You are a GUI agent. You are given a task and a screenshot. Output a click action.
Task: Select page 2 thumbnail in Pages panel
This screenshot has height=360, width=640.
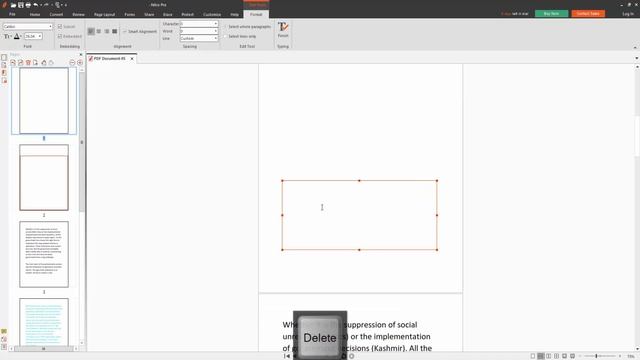click(x=44, y=178)
